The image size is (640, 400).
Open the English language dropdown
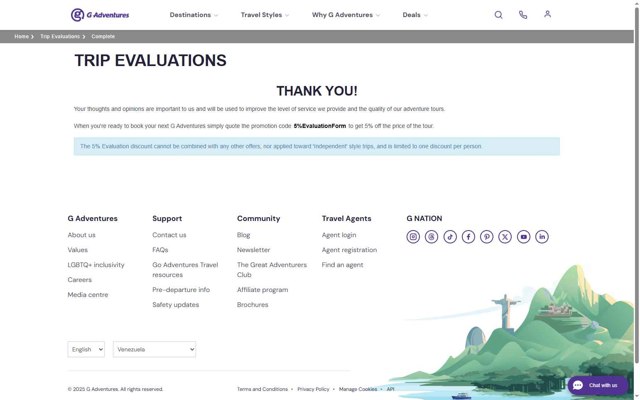pos(86,349)
